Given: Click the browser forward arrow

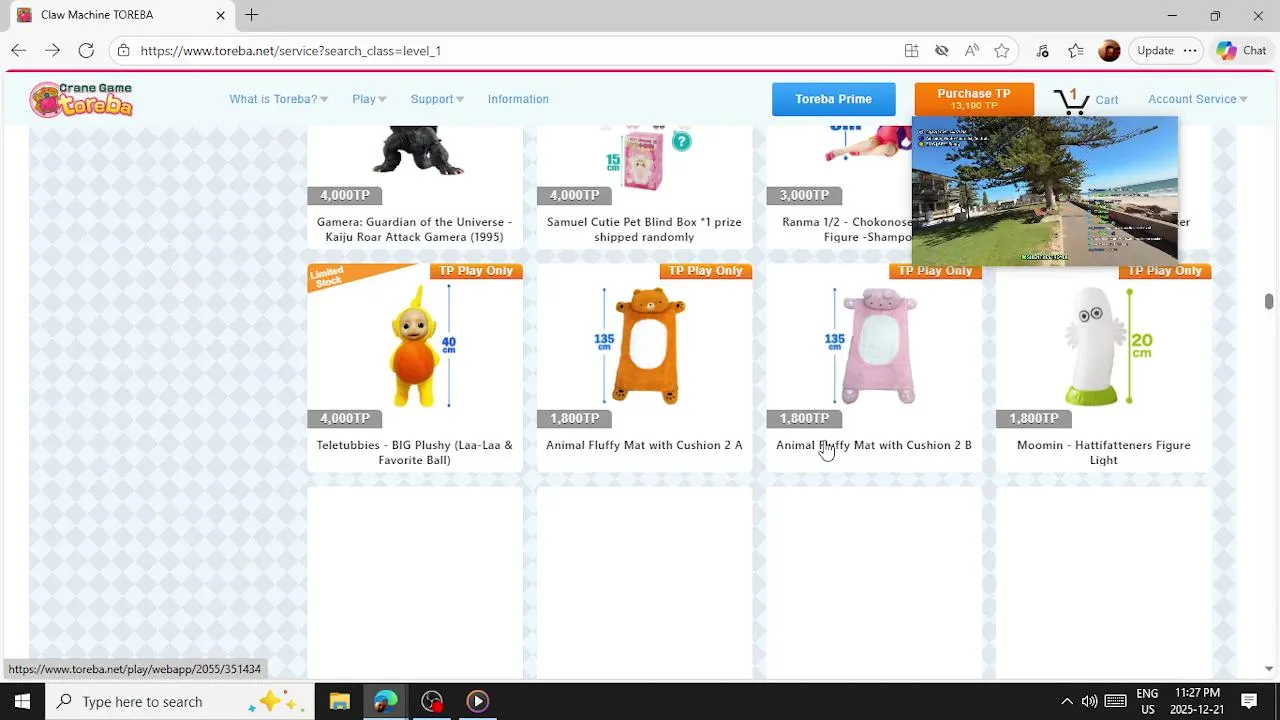Looking at the screenshot, I should tap(52, 50).
